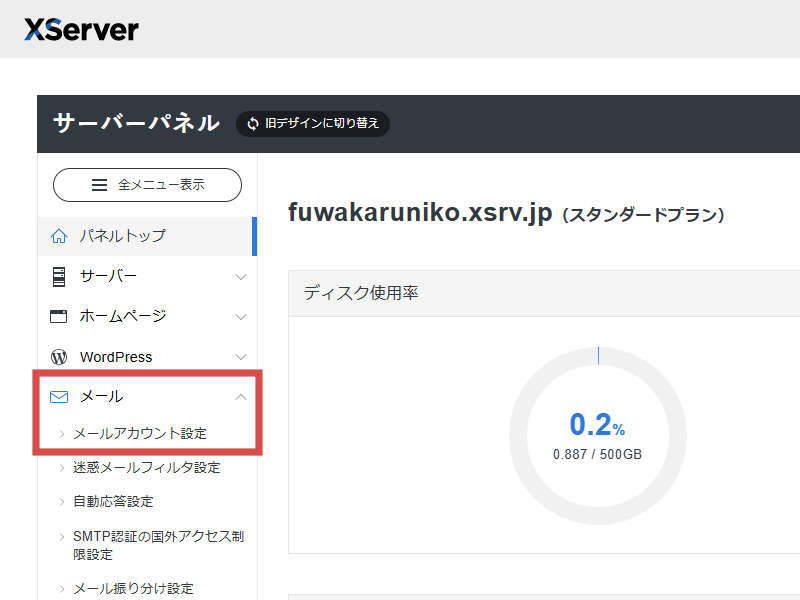
Task: Open 迷惑メールフィルタ設定
Action: click(x=146, y=468)
